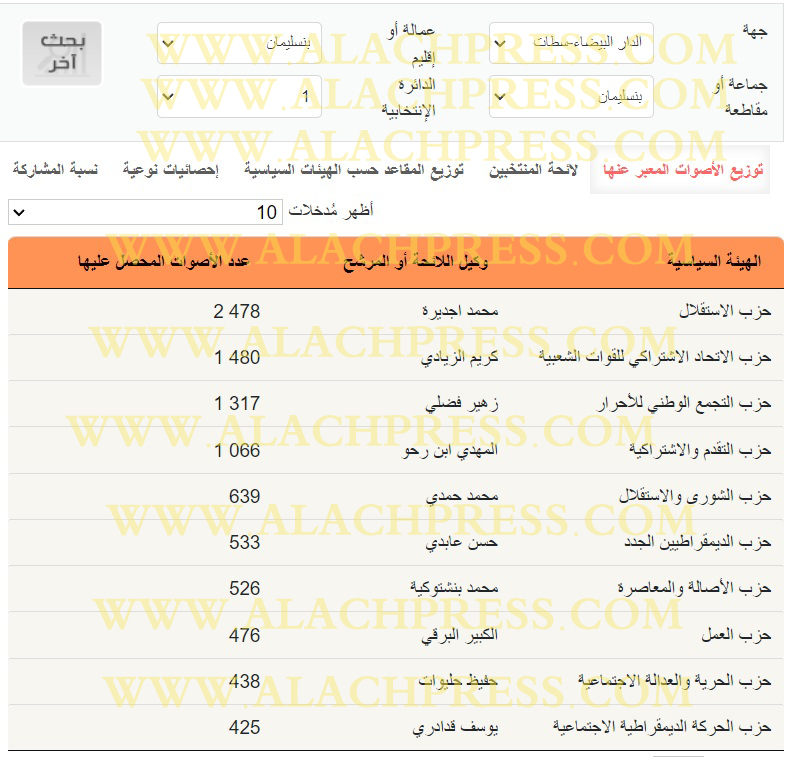Sort by الهيئة السياسية column header
789x757 pixels.
point(714,262)
